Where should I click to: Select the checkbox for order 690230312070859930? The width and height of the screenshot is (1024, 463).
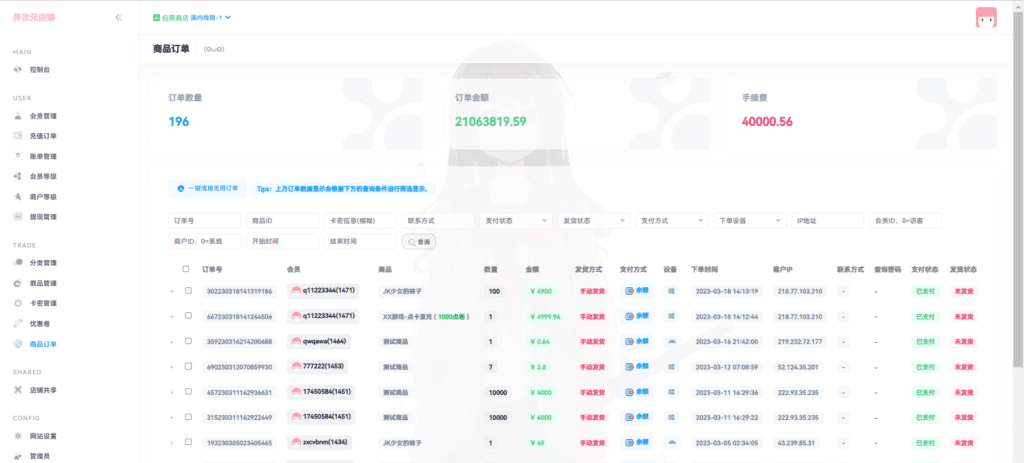(x=188, y=367)
